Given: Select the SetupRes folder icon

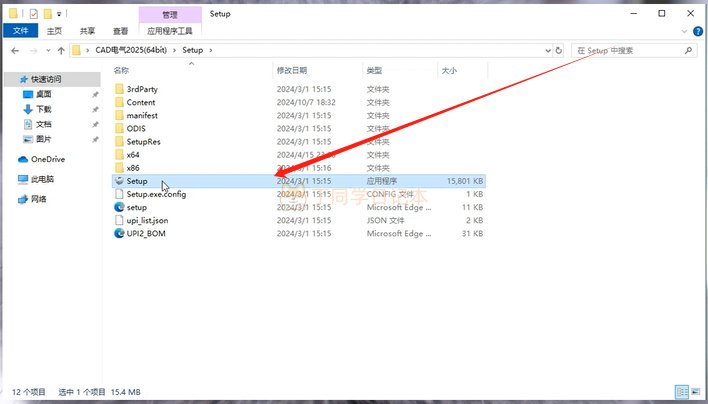Looking at the screenshot, I should 119,141.
